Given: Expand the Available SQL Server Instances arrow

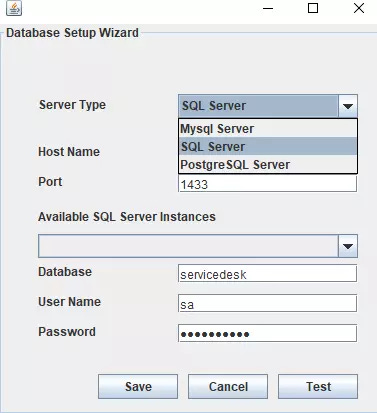Looking at the screenshot, I should click(348, 246).
